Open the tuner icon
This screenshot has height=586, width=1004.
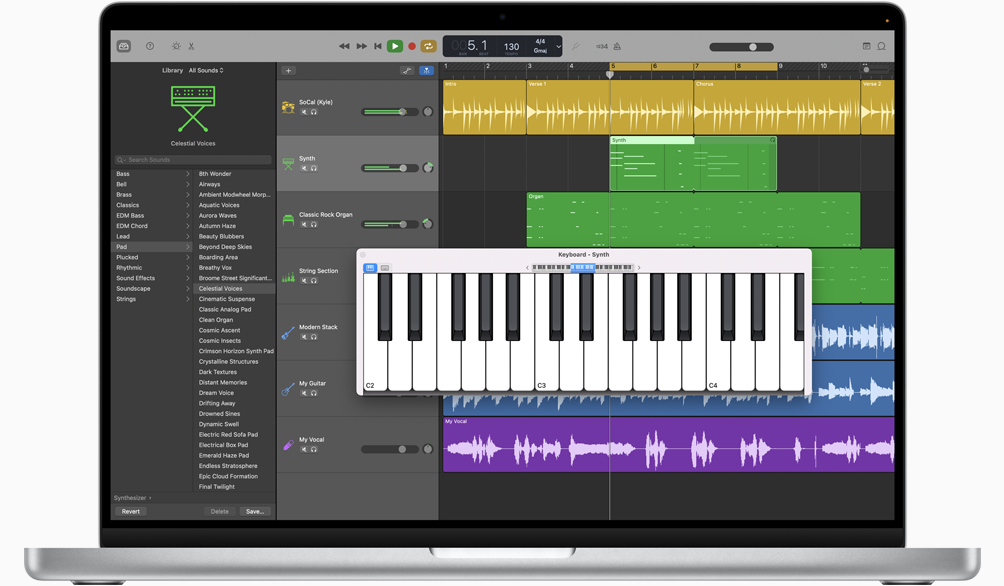tap(576, 46)
